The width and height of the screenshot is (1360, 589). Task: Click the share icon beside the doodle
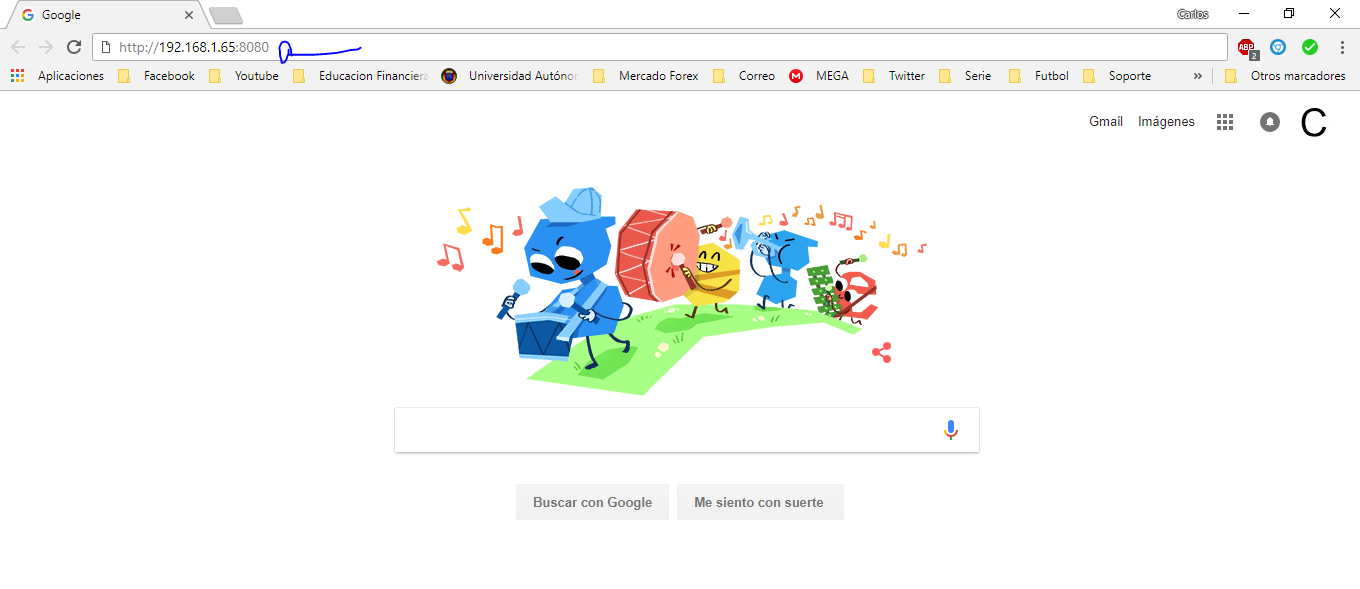881,352
